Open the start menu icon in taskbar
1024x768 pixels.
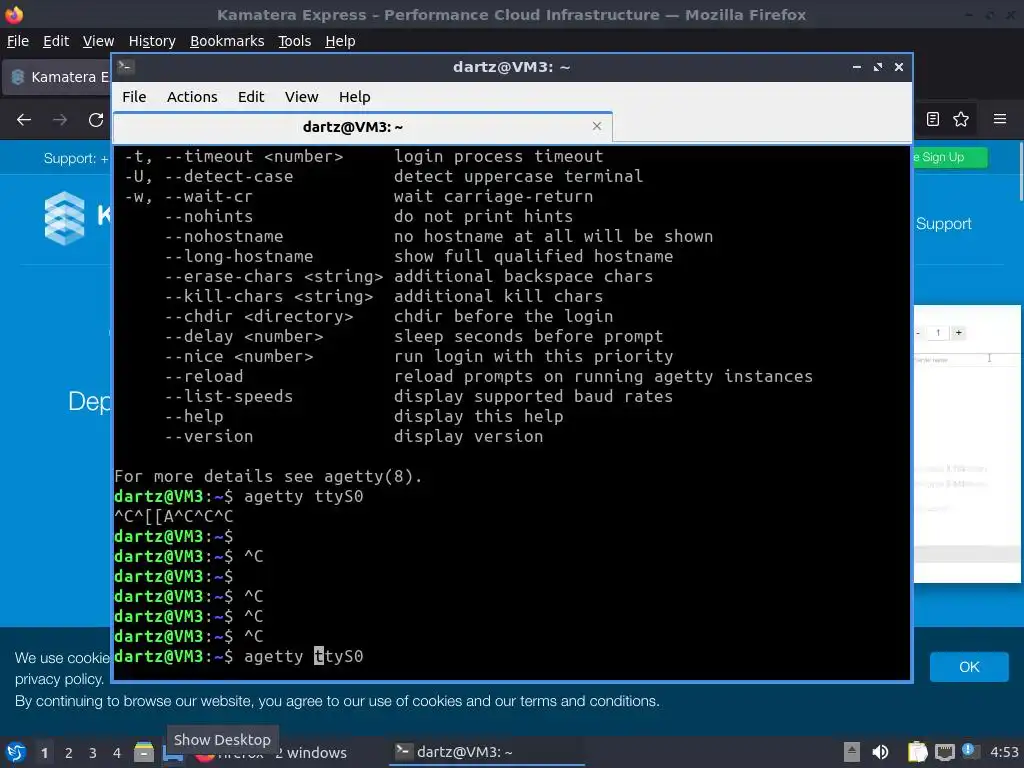pyautogui.click(x=16, y=752)
